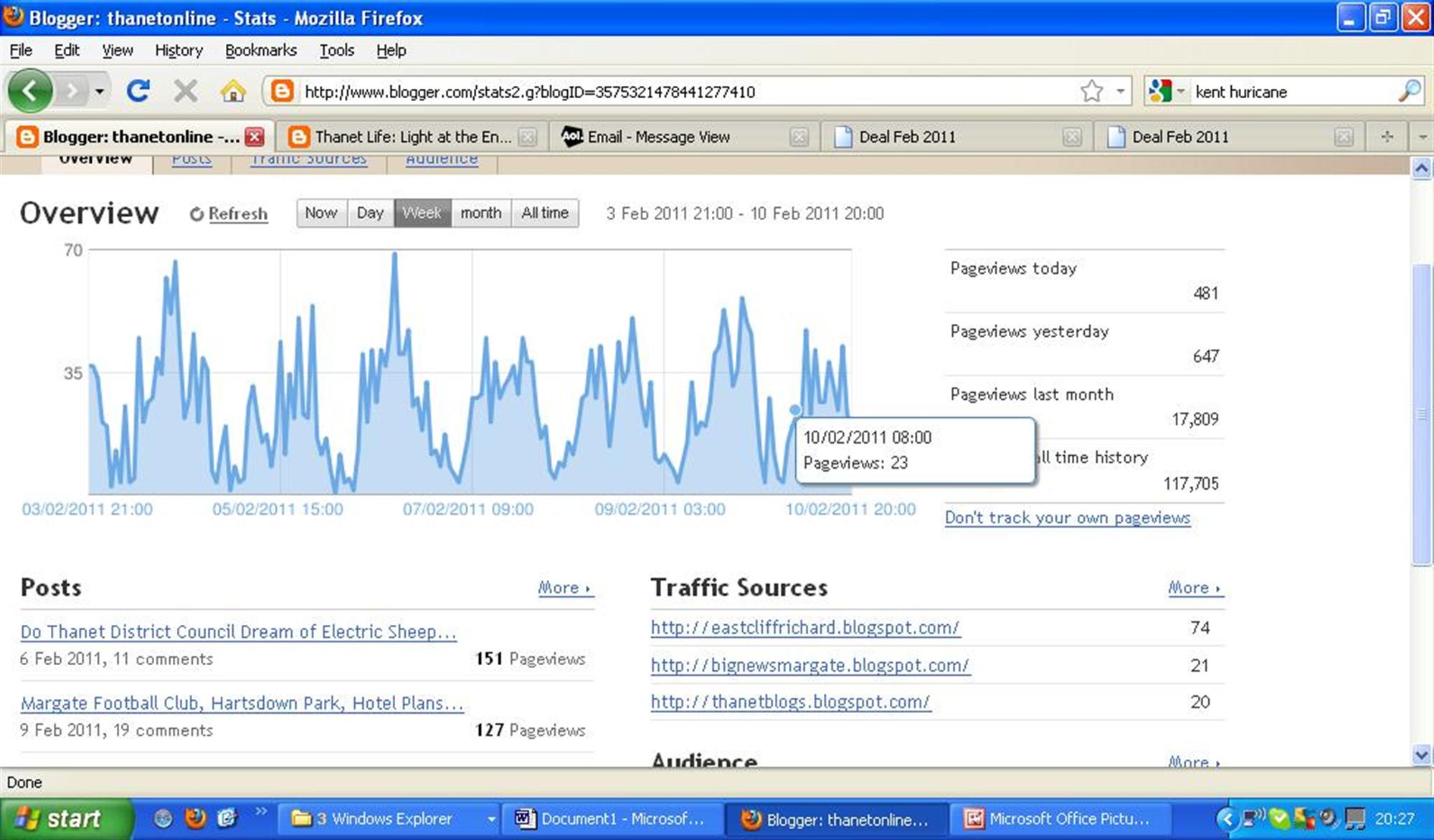This screenshot has height=840, width=1434.
Task: Close the Blogger: thanetonline tab
Action: click(254, 136)
